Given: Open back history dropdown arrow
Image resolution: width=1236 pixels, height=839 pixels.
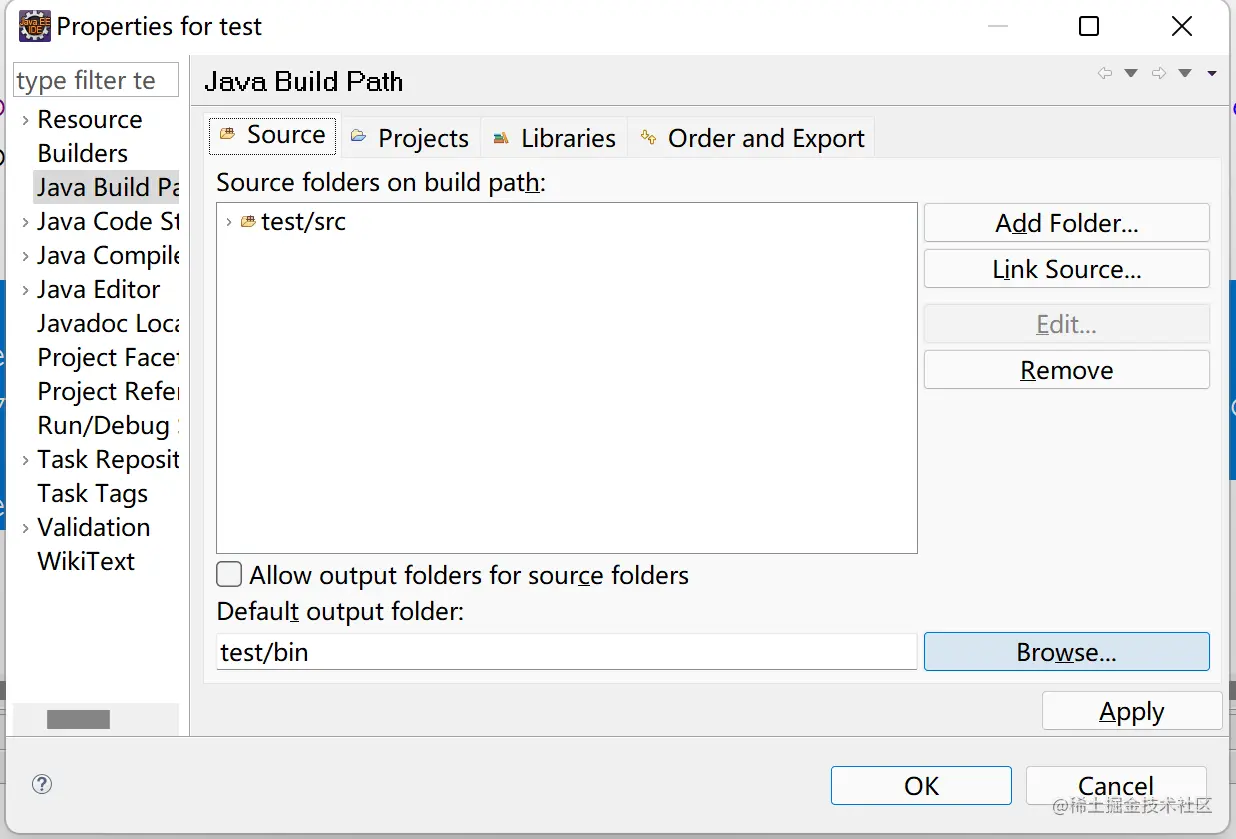Looking at the screenshot, I should point(1131,73).
